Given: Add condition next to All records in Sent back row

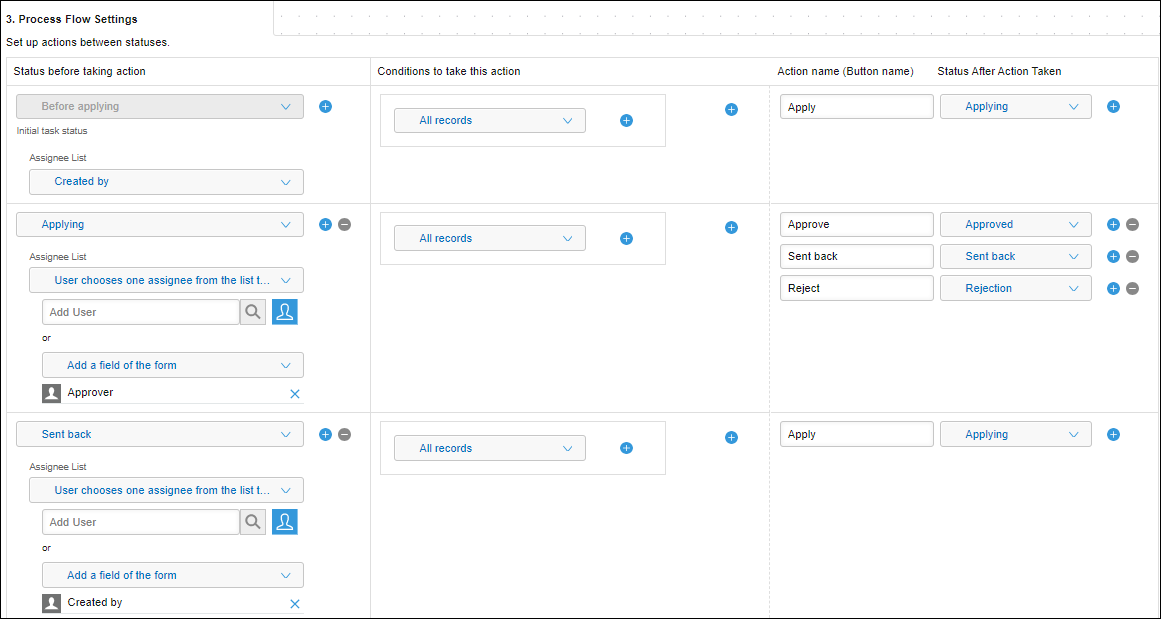Looking at the screenshot, I should point(626,448).
